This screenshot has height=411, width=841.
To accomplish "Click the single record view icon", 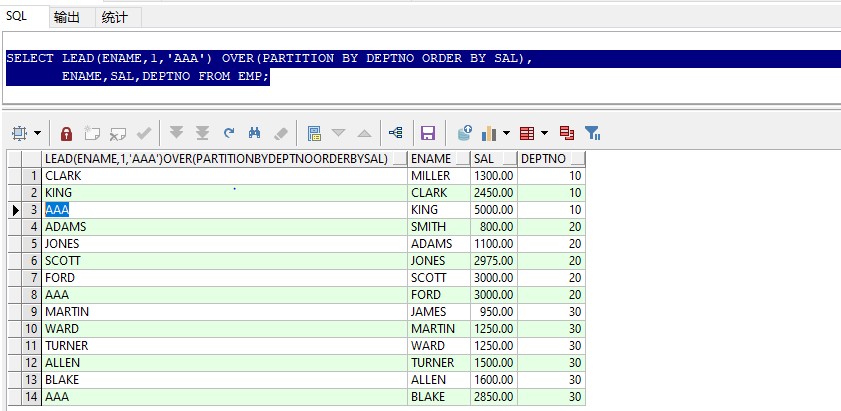I will pos(314,133).
